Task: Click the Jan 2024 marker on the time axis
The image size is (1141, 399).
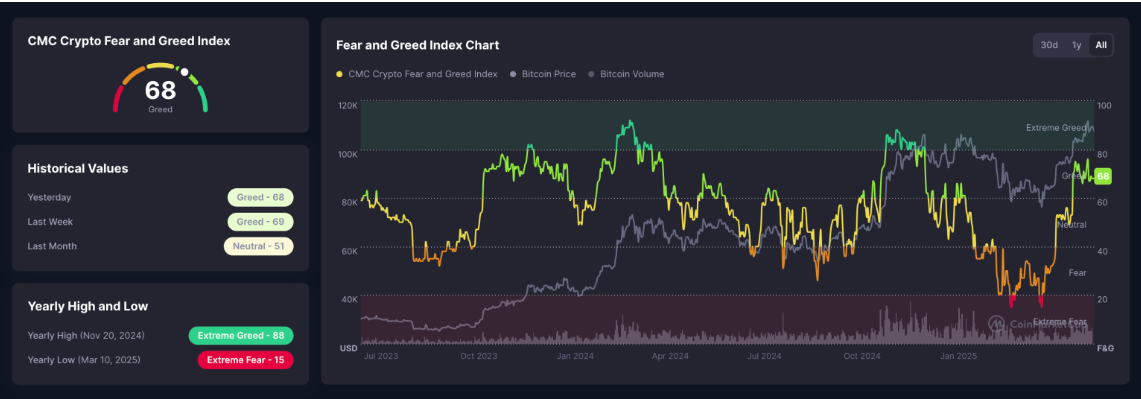Action: [575, 356]
